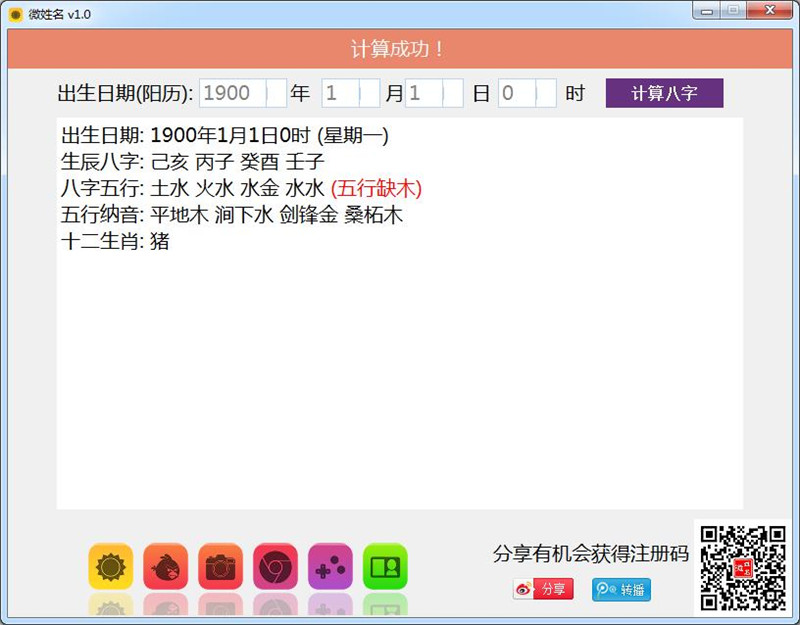Click the yellow sun icon
The image size is (800, 625).
pyautogui.click(x=110, y=567)
